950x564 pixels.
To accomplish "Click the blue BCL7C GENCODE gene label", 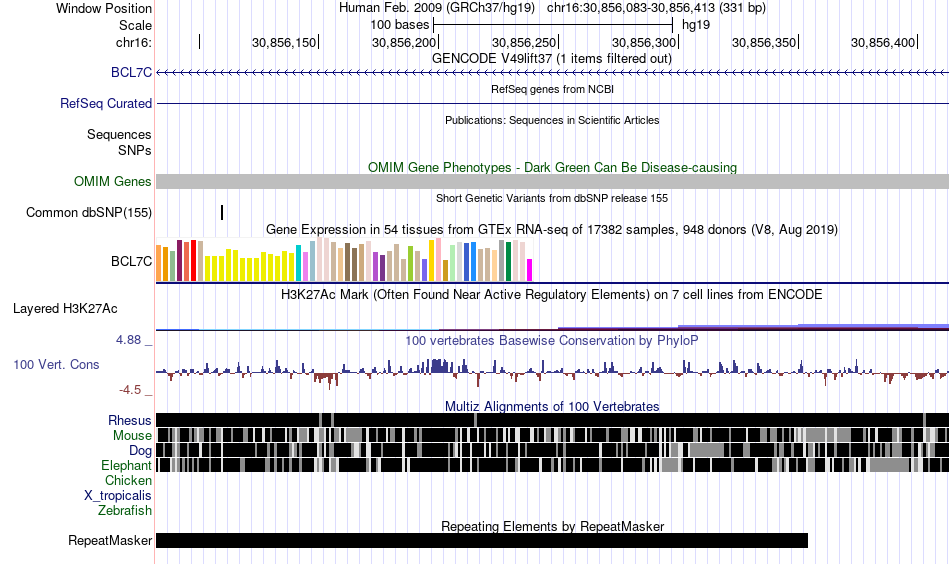I will 131,73.
